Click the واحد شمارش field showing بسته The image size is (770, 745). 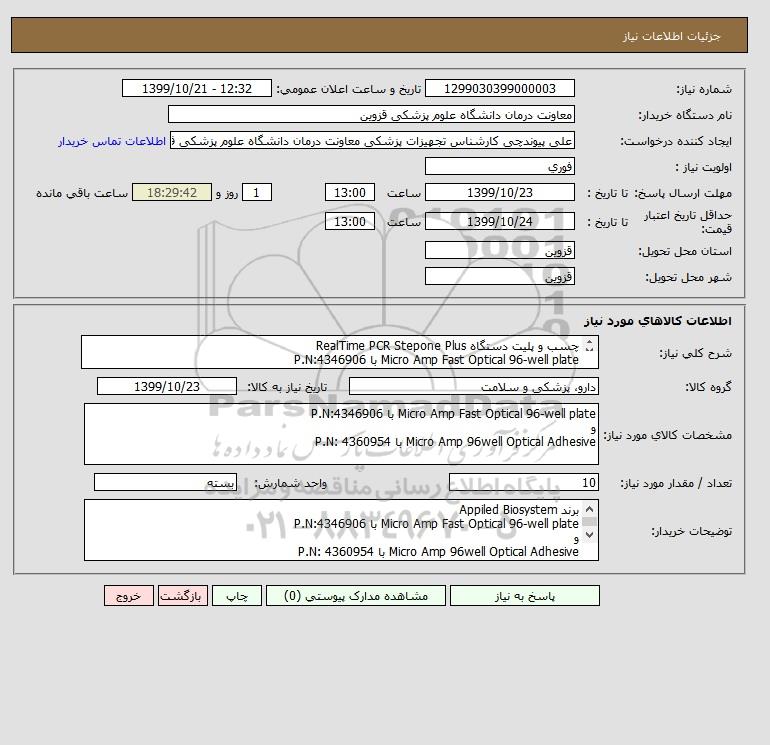pyautogui.click(x=165, y=482)
